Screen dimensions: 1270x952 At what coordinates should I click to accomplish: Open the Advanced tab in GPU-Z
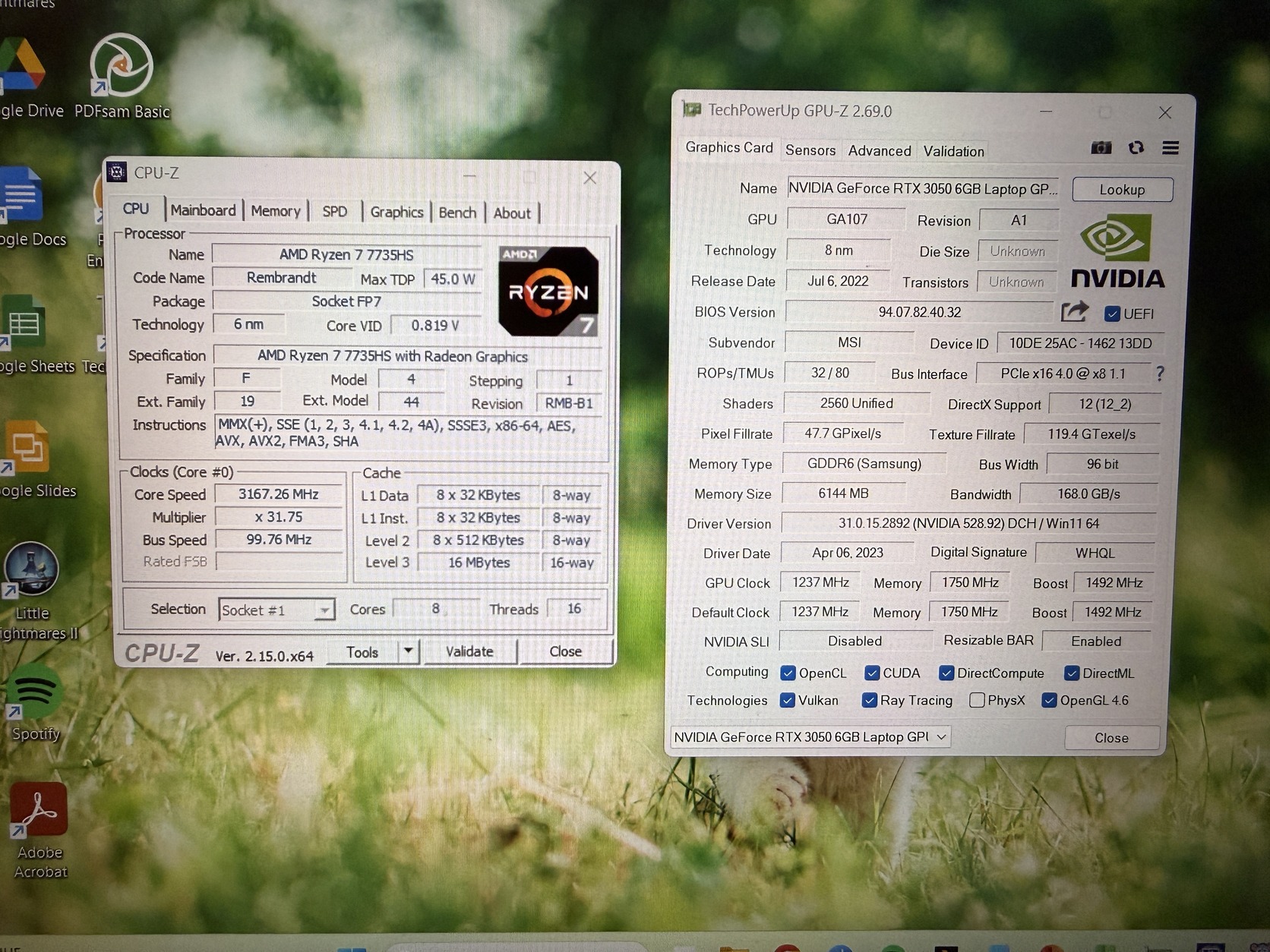[880, 151]
